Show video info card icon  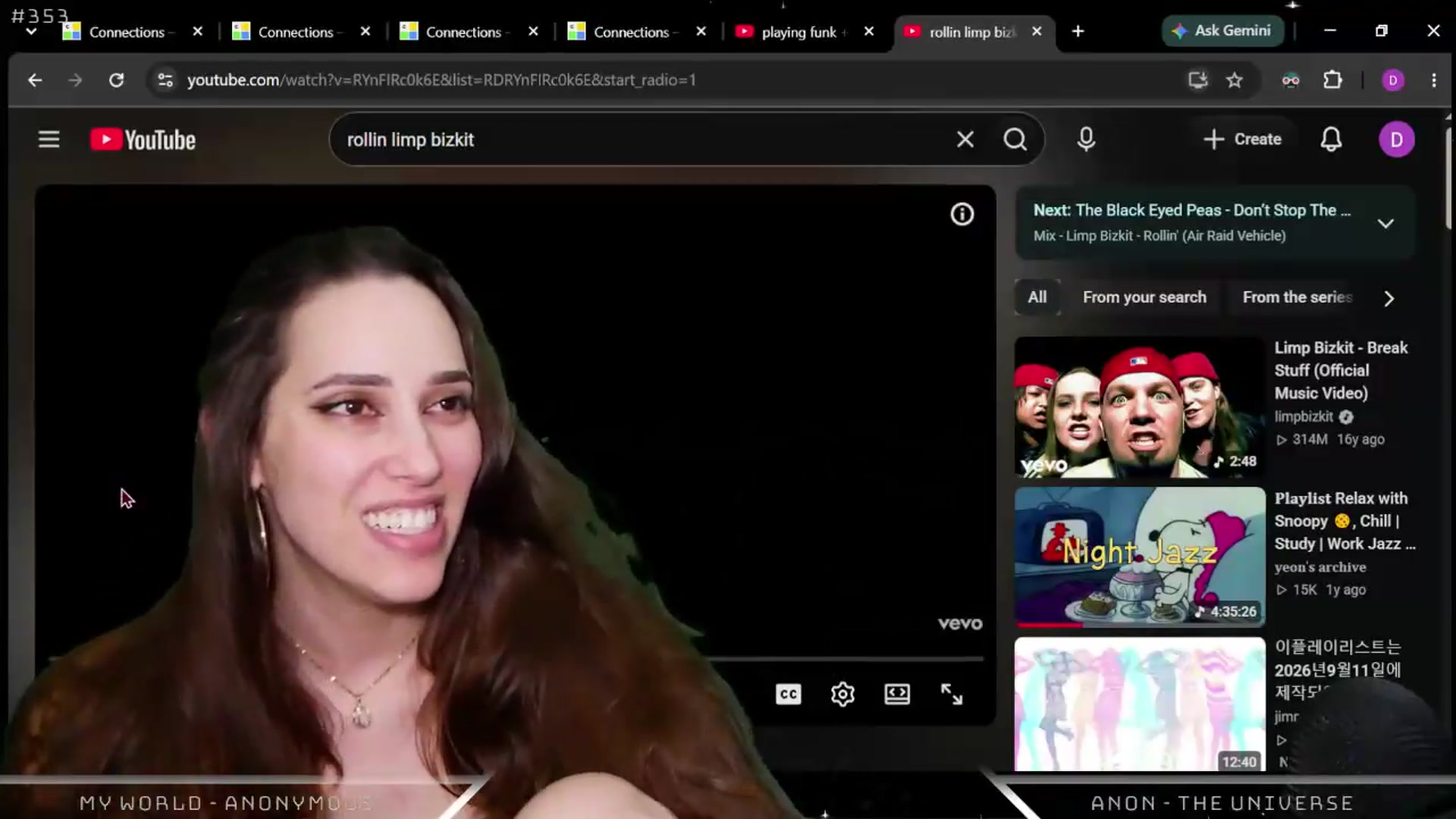962,215
